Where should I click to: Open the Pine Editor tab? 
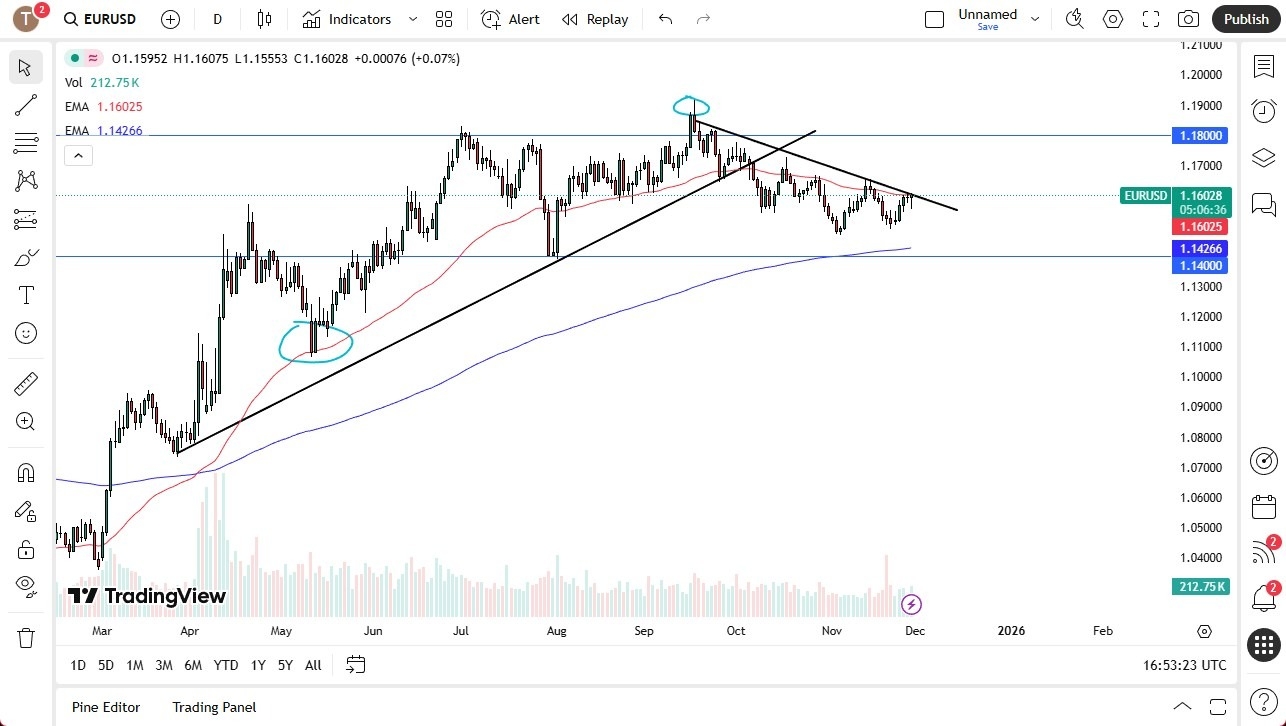tap(105, 707)
